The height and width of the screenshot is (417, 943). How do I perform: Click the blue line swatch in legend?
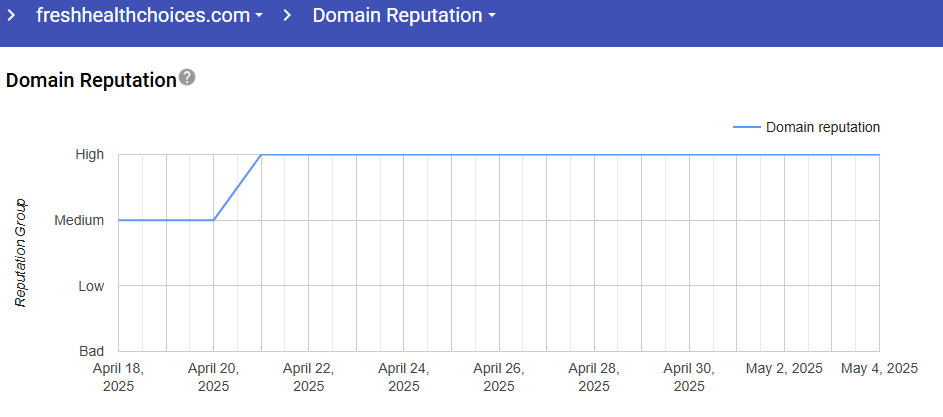pyautogui.click(x=746, y=127)
